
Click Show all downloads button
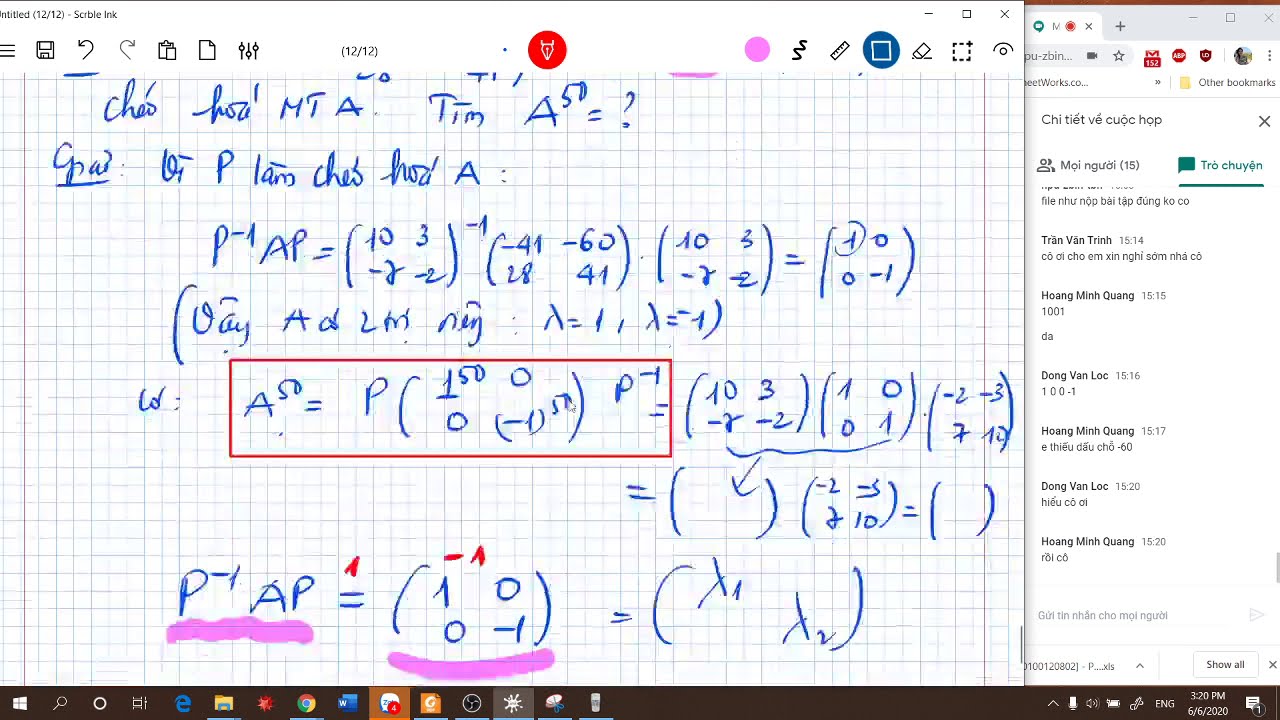[1225, 665]
